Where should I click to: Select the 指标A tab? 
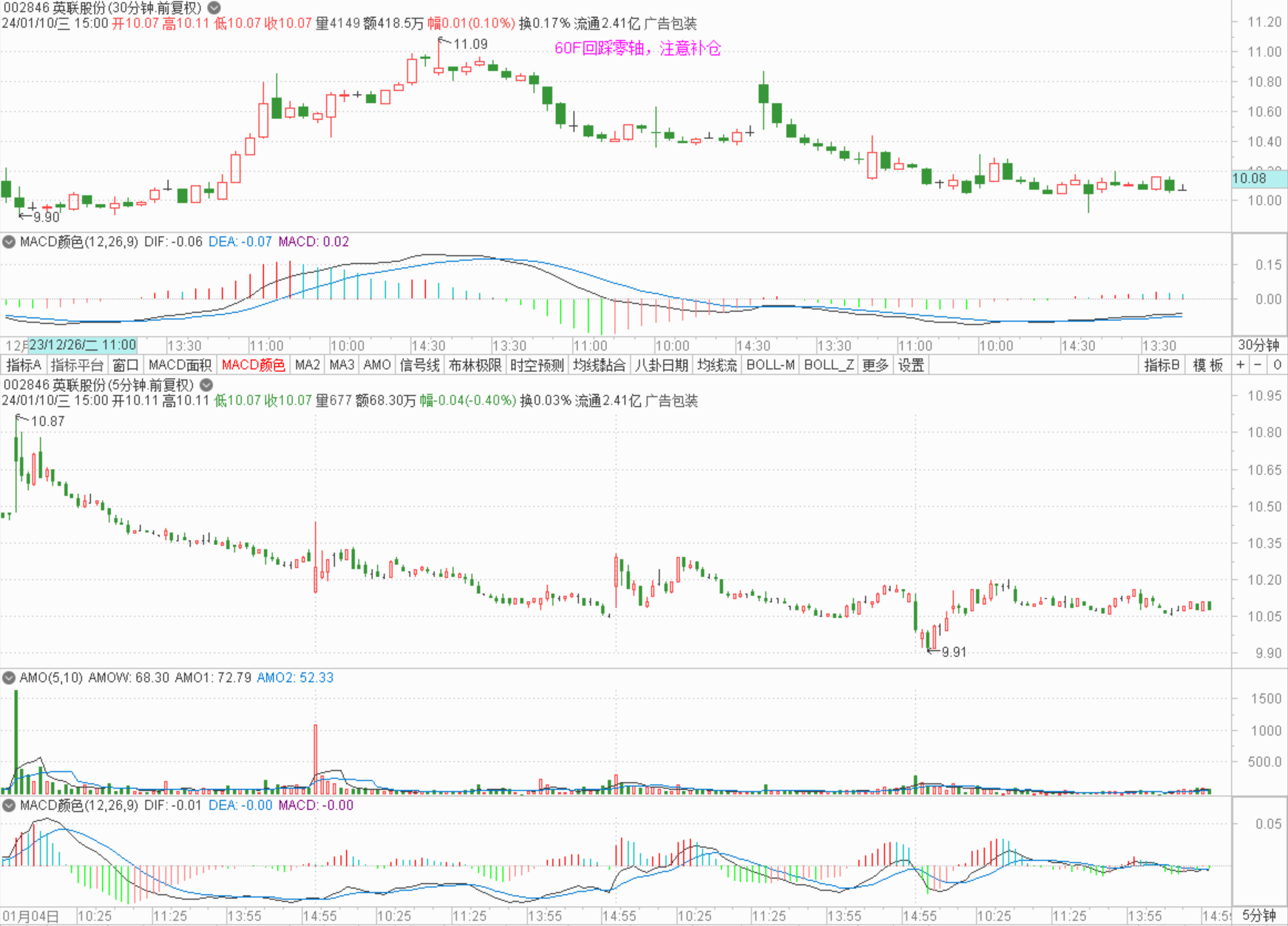click(x=24, y=365)
